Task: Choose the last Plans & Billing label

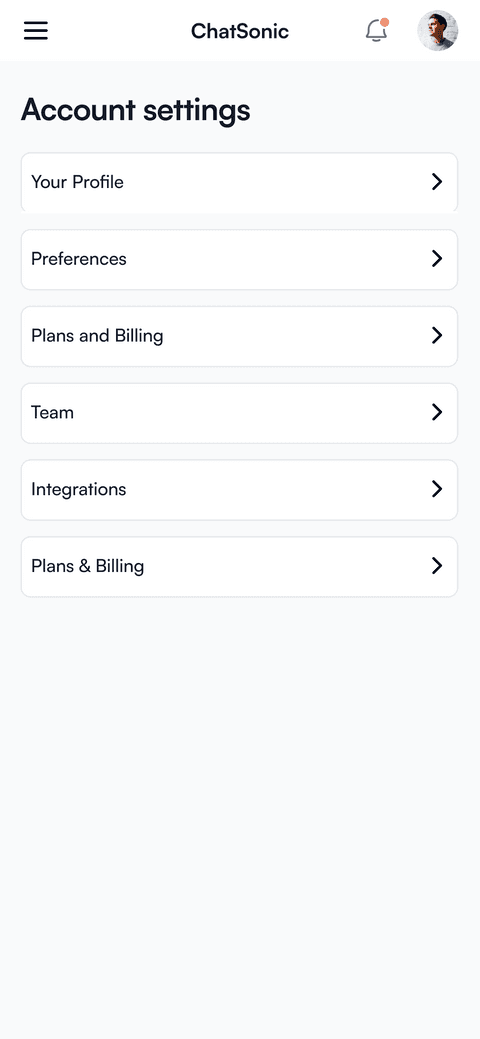Action: pyautogui.click(x=88, y=567)
